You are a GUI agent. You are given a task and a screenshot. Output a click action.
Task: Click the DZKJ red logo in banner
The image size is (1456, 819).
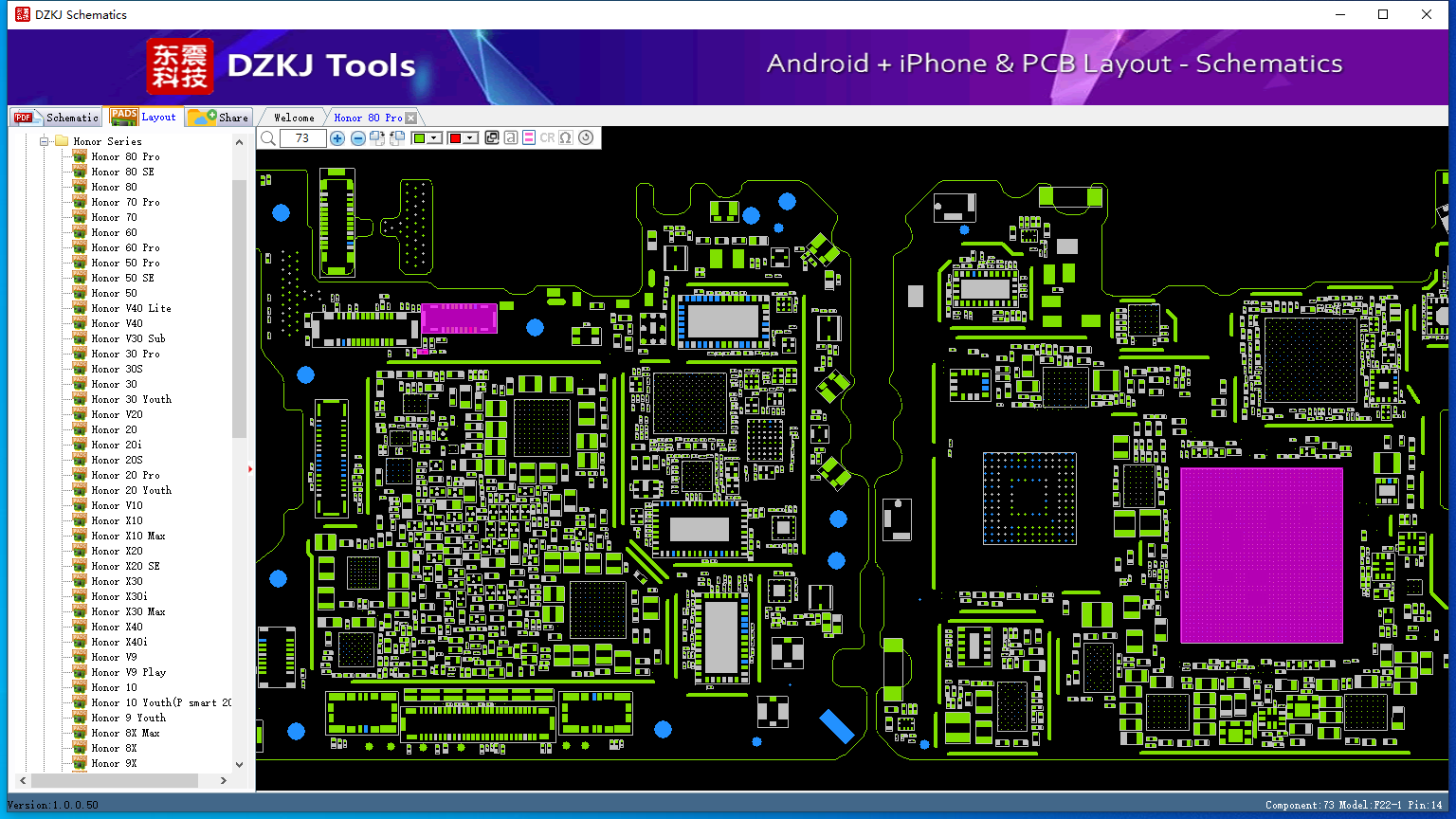[180, 66]
